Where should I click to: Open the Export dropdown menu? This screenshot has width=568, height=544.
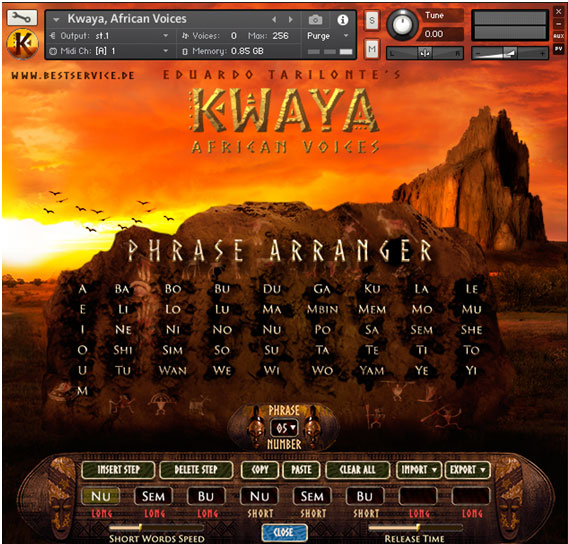click(x=467, y=470)
